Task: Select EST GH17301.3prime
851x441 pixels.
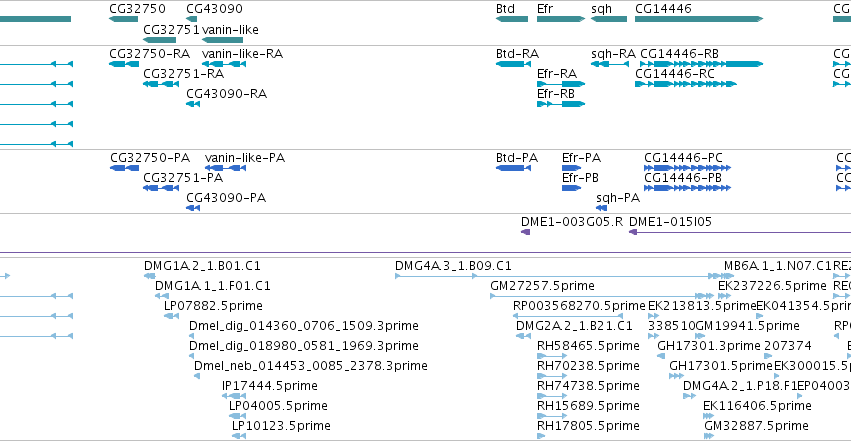Action: point(661,356)
